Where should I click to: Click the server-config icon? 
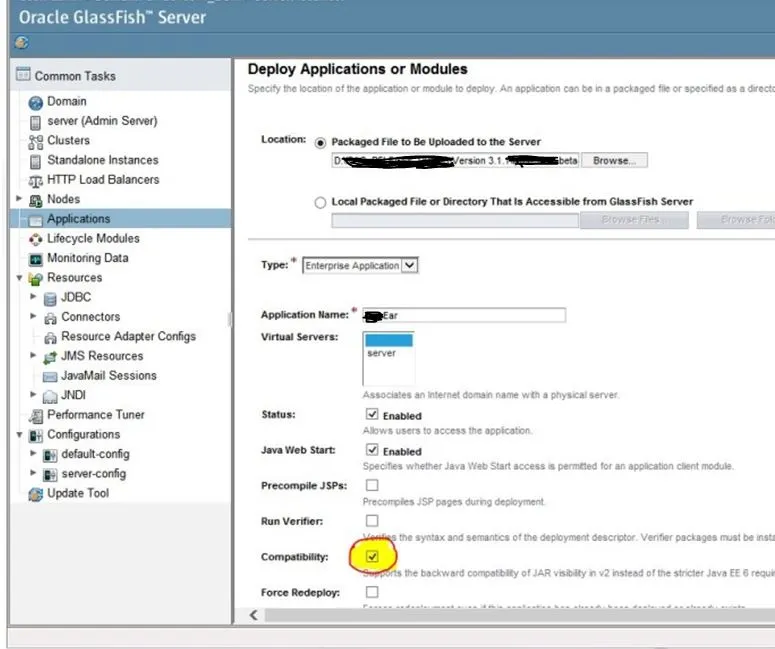[x=50, y=475]
